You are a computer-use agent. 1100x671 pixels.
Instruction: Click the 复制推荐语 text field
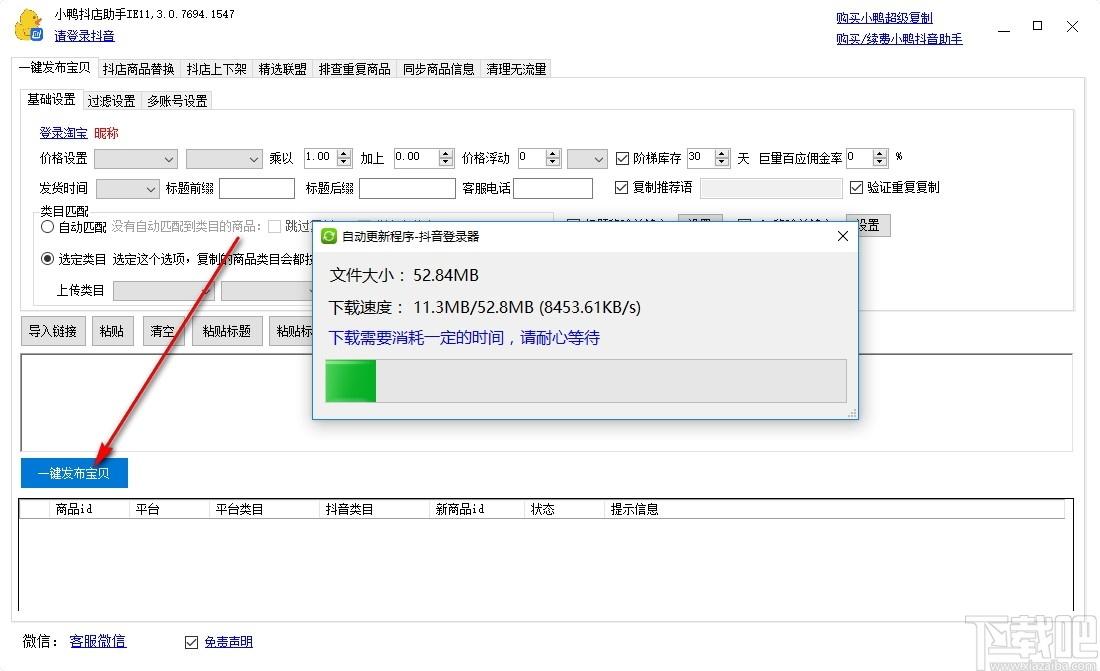(x=771, y=188)
